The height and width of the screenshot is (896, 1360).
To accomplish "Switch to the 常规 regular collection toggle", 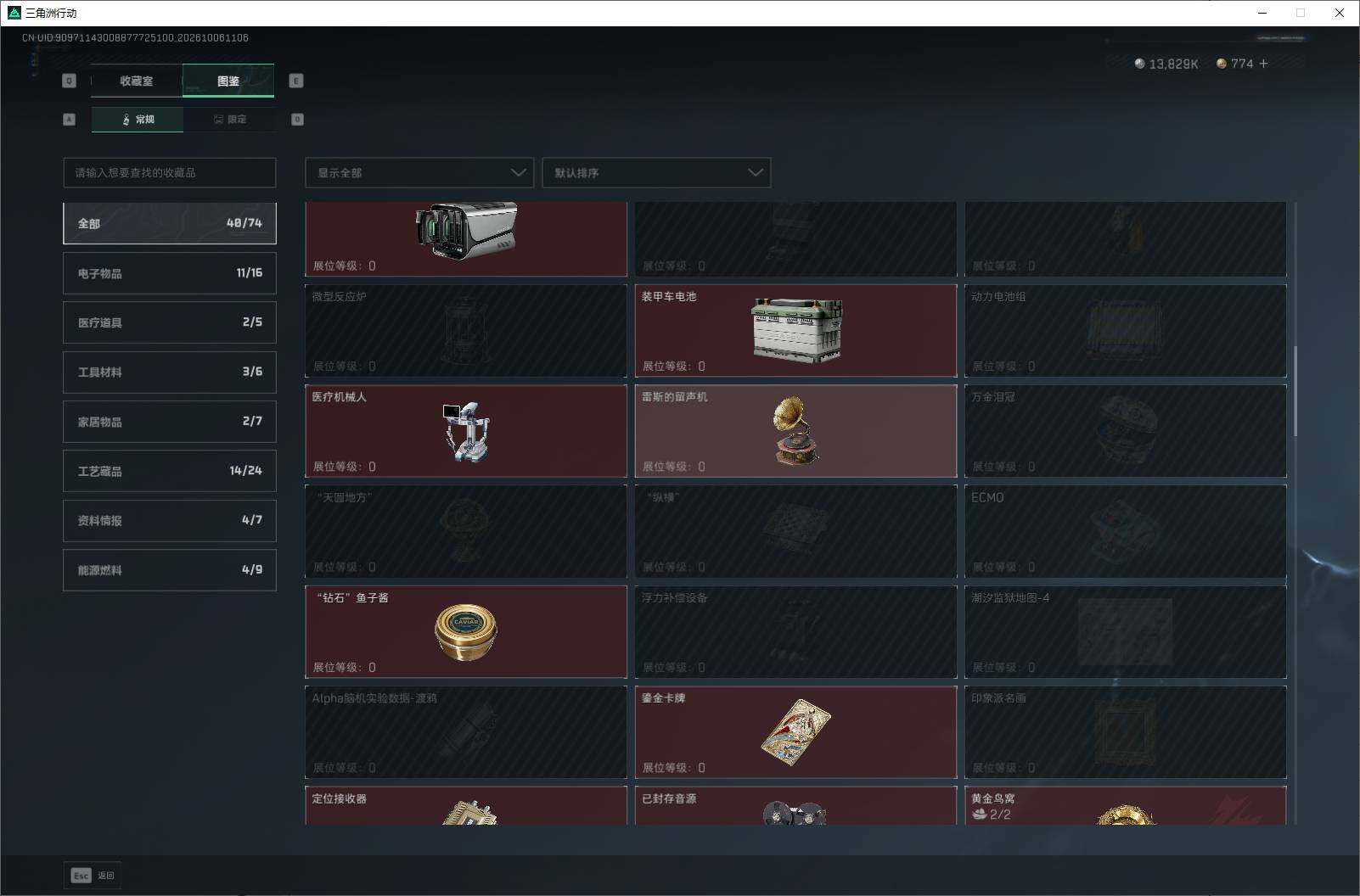I will [x=138, y=120].
